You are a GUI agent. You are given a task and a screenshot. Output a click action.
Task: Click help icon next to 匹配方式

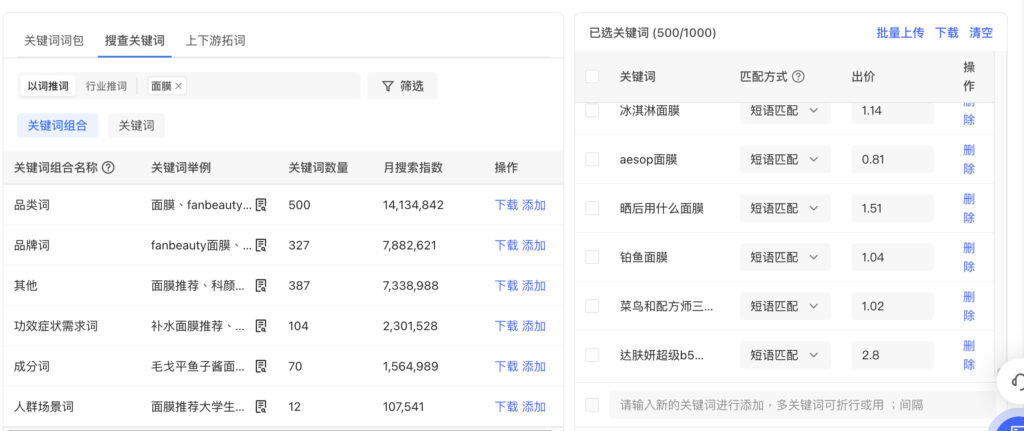pos(798,76)
